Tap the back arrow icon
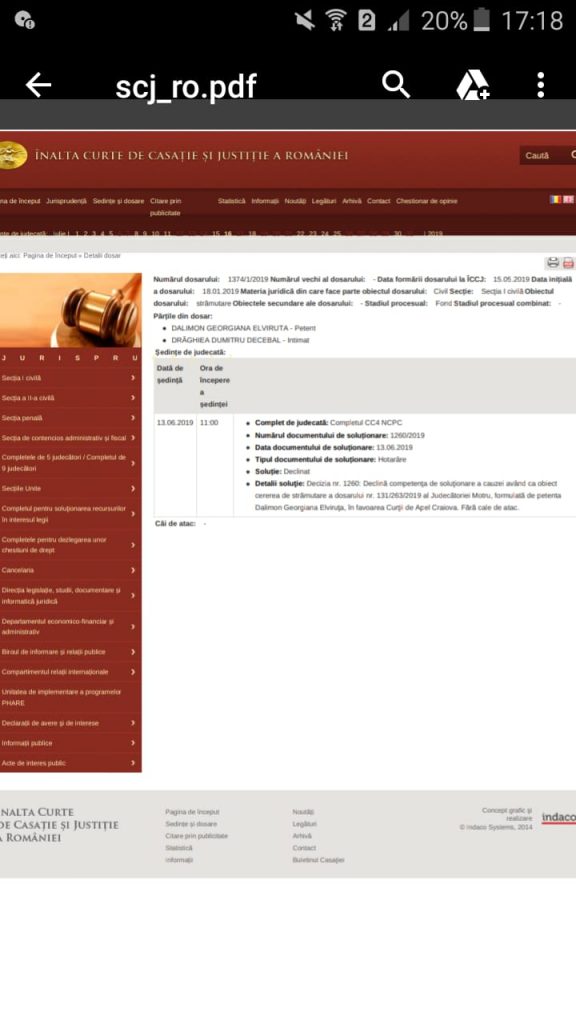The width and height of the screenshot is (576, 1024). (38, 85)
